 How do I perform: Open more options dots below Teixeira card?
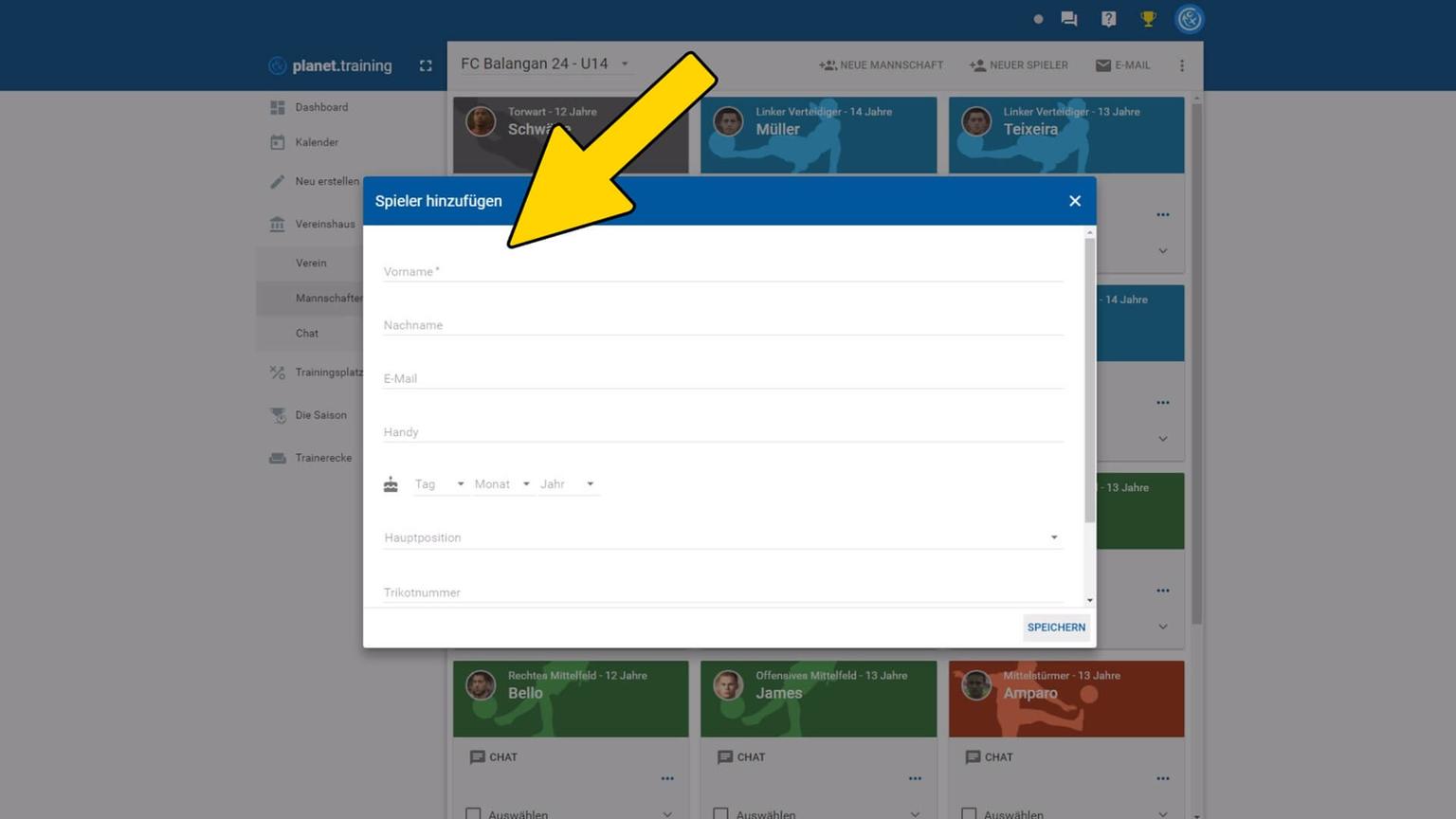click(x=1163, y=215)
